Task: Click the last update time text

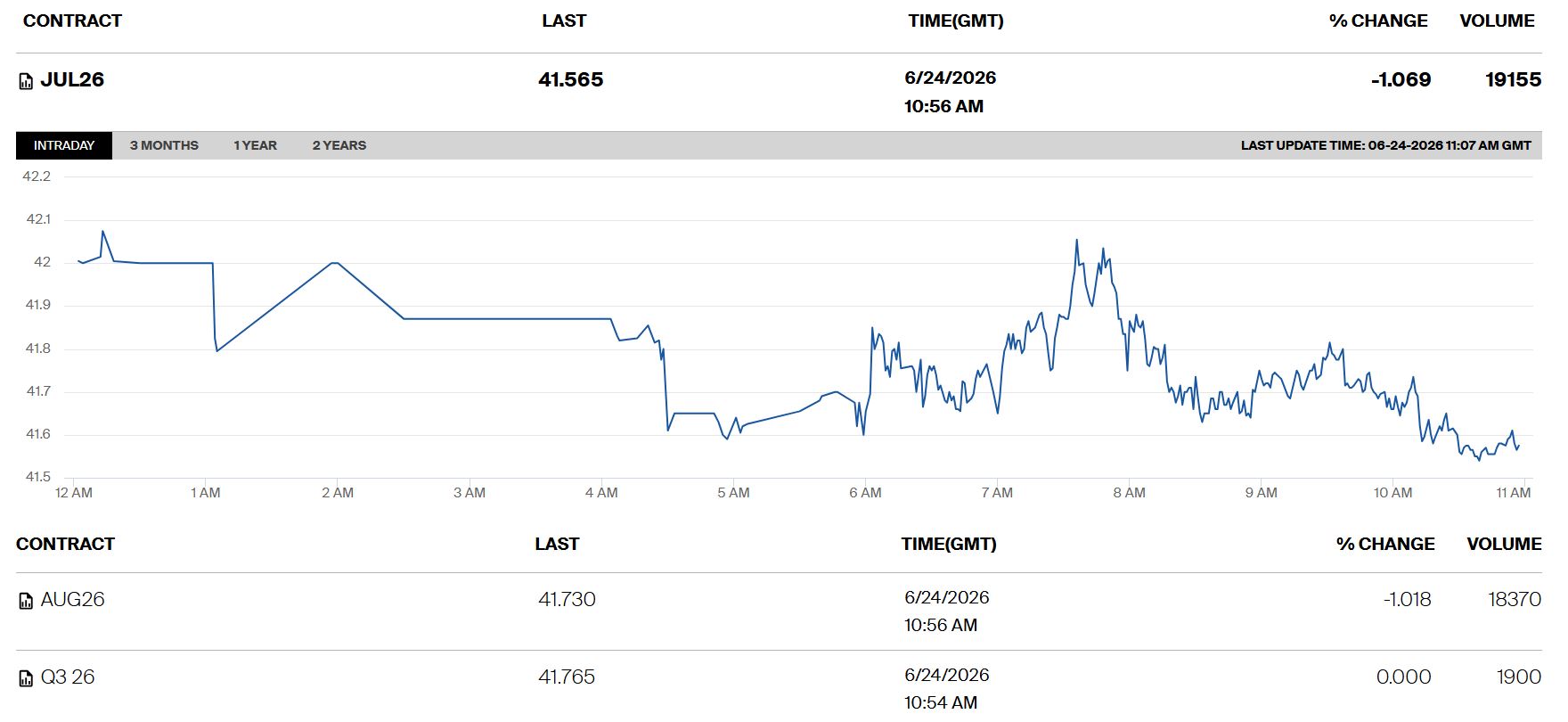Action: [x=1386, y=145]
